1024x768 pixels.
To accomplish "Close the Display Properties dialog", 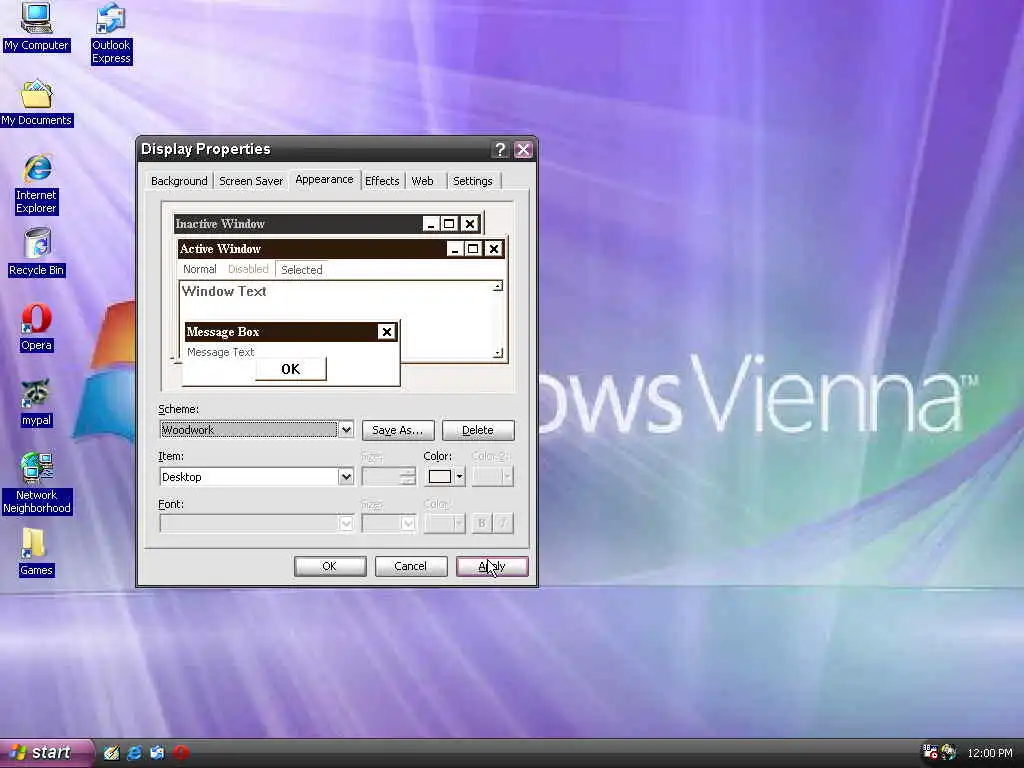I will click(x=523, y=150).
